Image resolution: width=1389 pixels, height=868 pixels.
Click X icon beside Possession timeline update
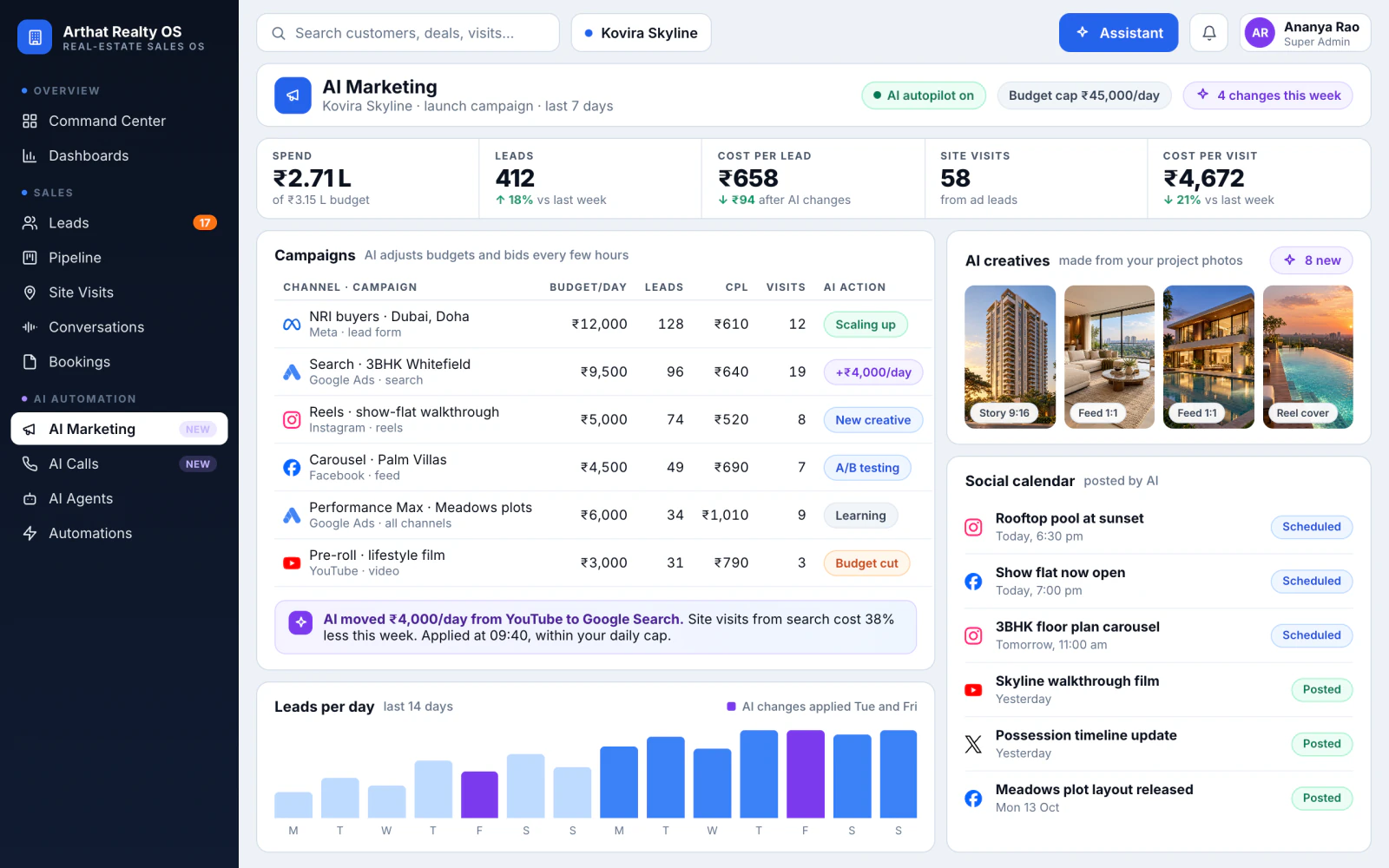tap(973, 744)
